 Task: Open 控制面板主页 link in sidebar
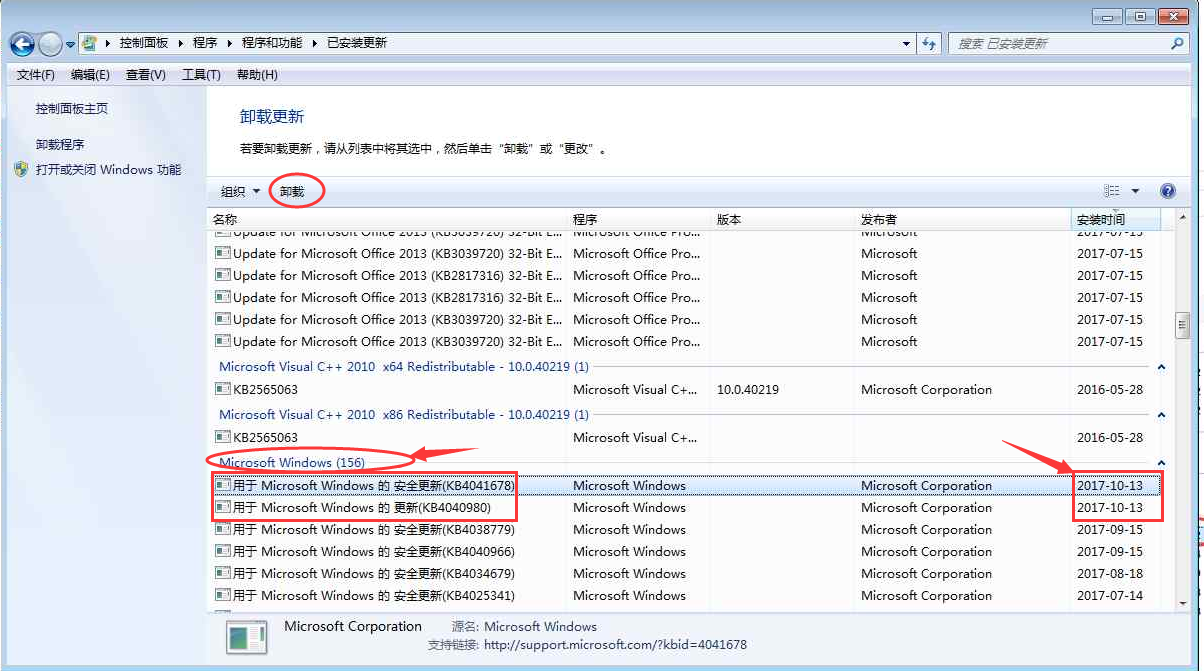pos(72,108)
